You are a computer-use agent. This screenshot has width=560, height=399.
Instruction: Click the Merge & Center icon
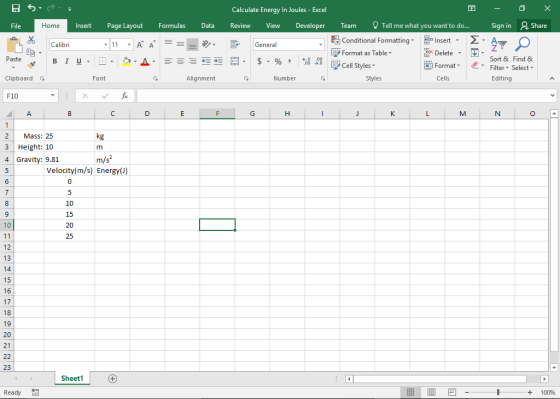[x=235, y=61]
